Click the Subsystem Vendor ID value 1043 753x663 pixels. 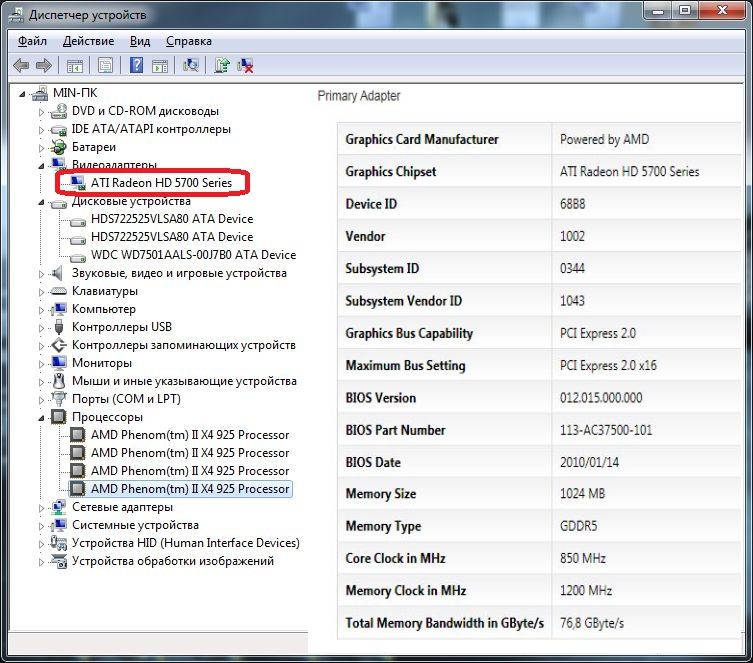pyautogui.click(x=572, y=301)
